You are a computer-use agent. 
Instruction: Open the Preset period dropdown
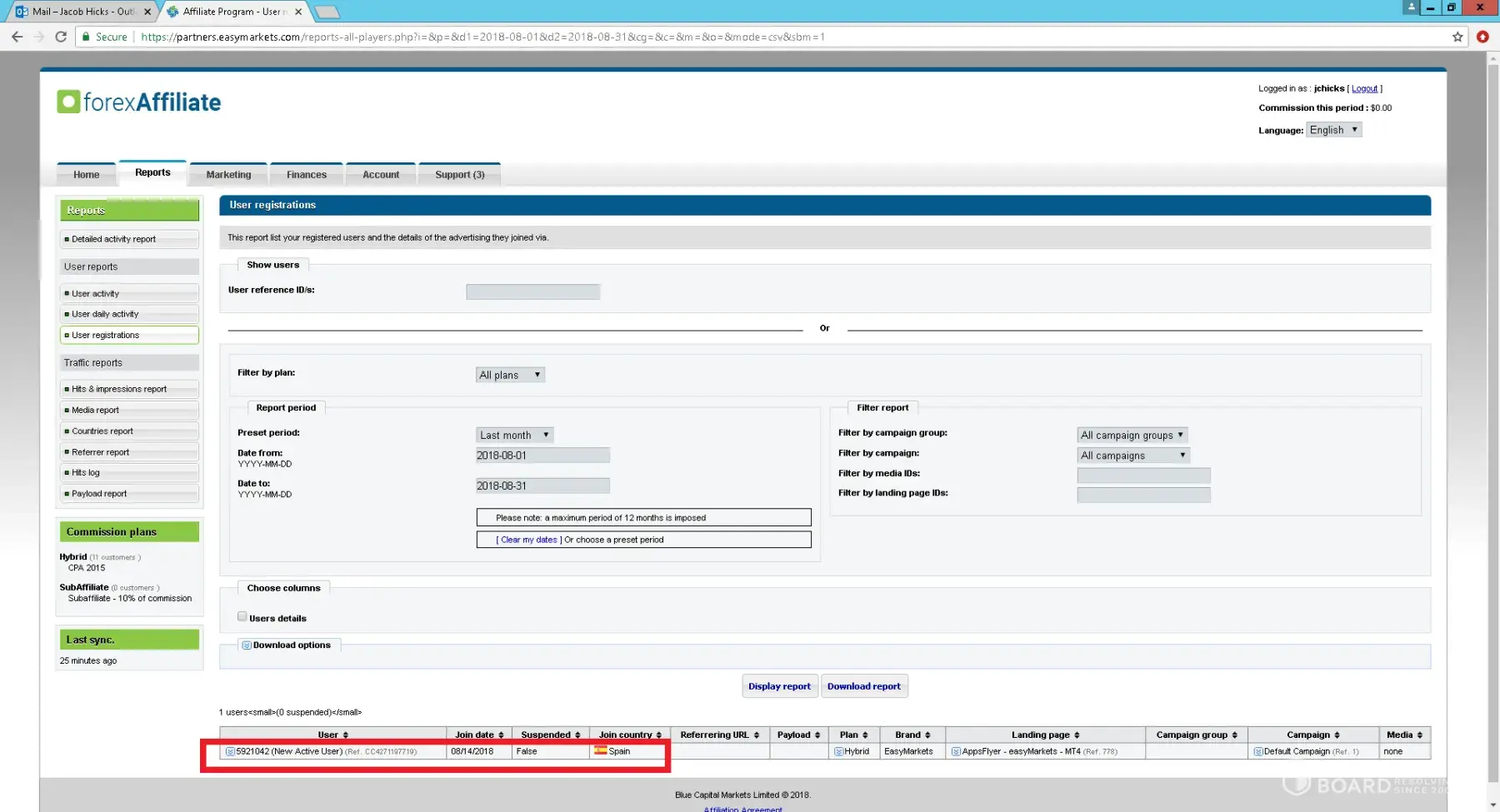[x=514, y=435]
